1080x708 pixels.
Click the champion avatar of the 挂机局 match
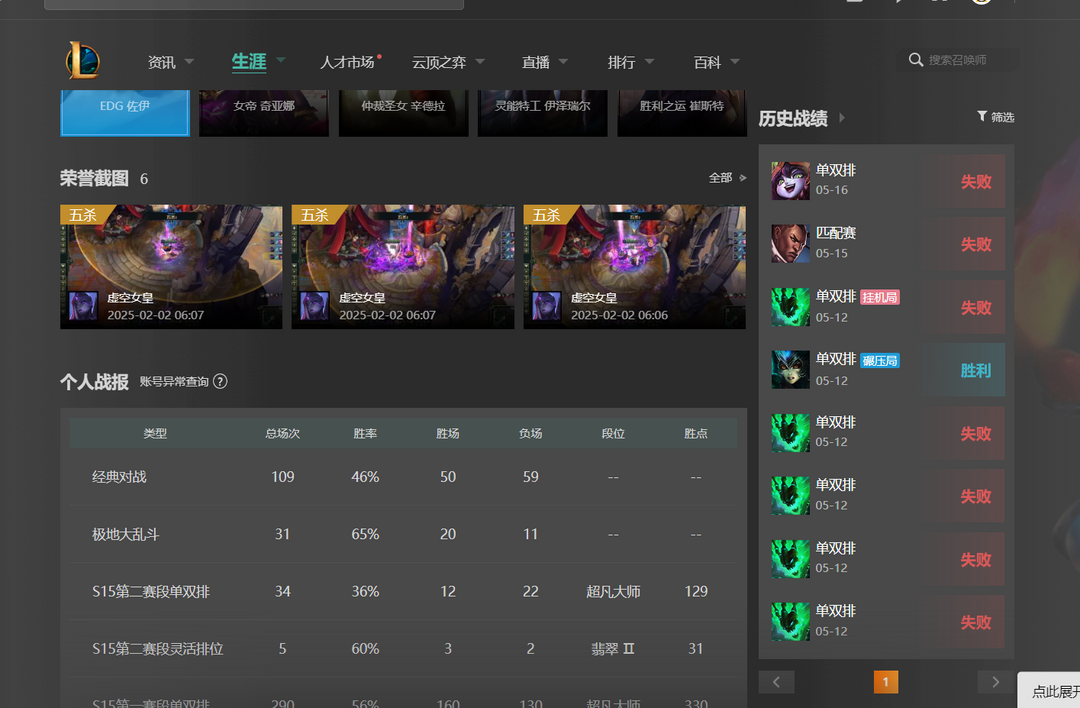pyautogui.click(x=790, y=306)
